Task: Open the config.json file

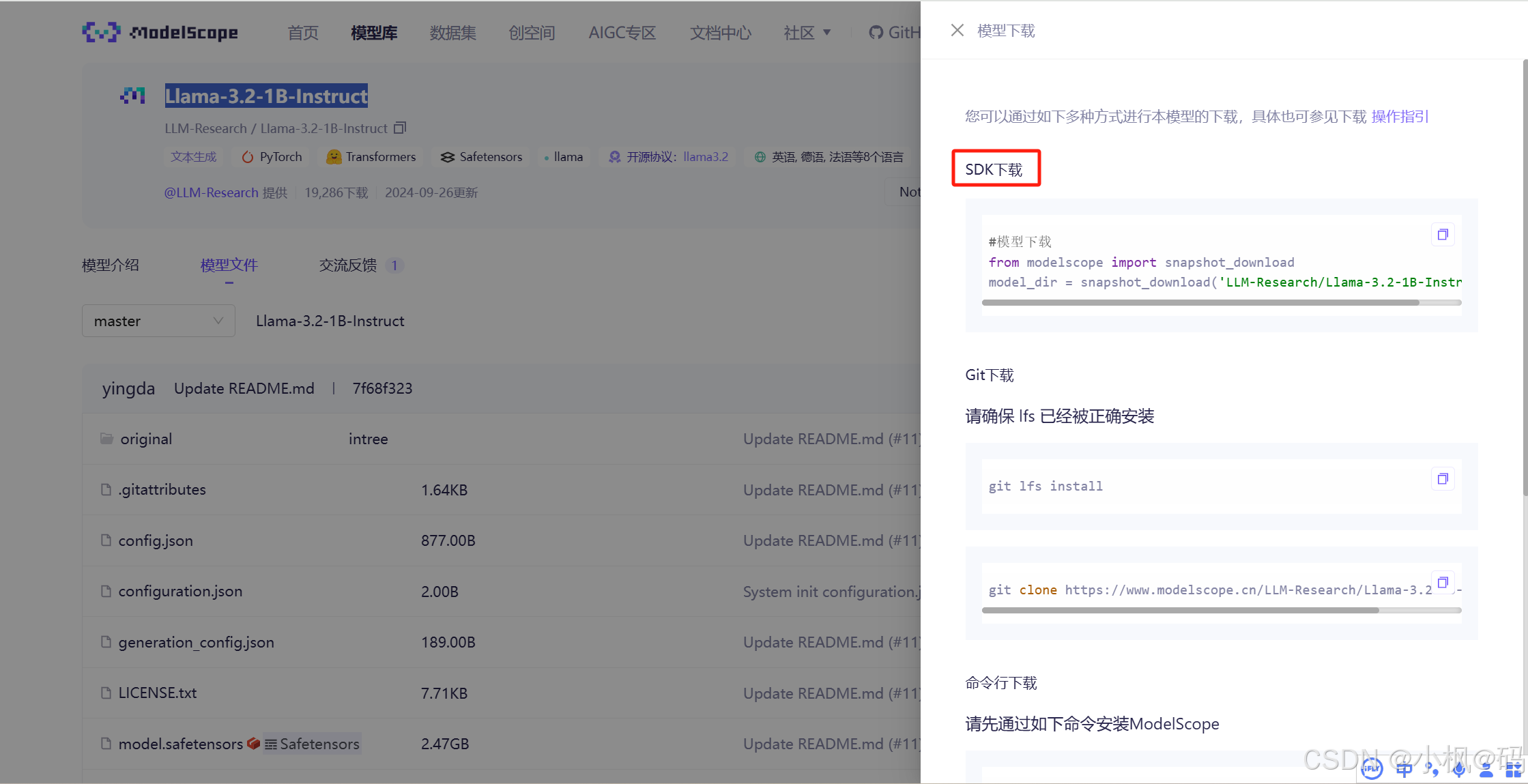Action: click(x=155, y=540)
